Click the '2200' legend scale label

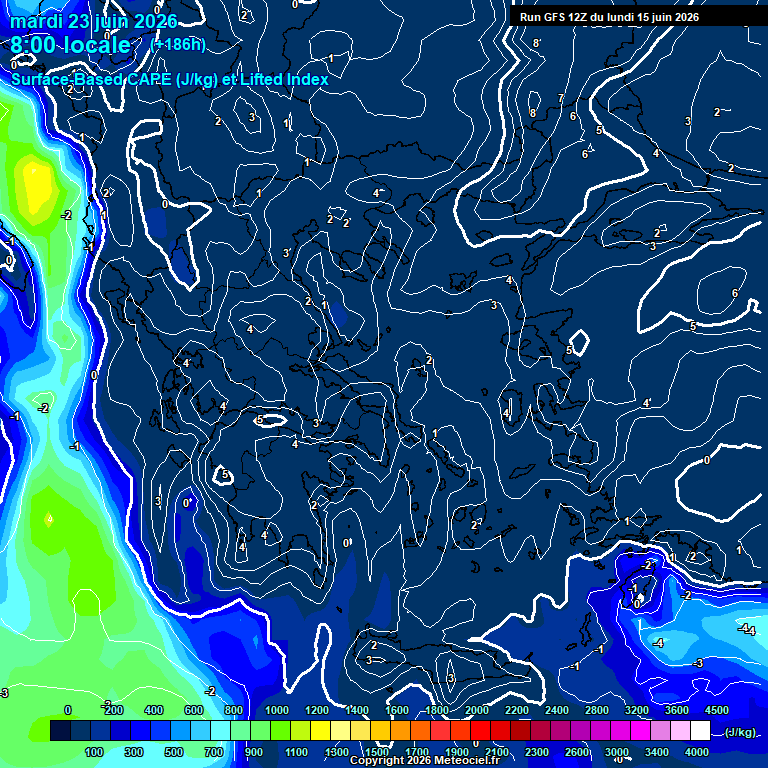click(517, 710)
